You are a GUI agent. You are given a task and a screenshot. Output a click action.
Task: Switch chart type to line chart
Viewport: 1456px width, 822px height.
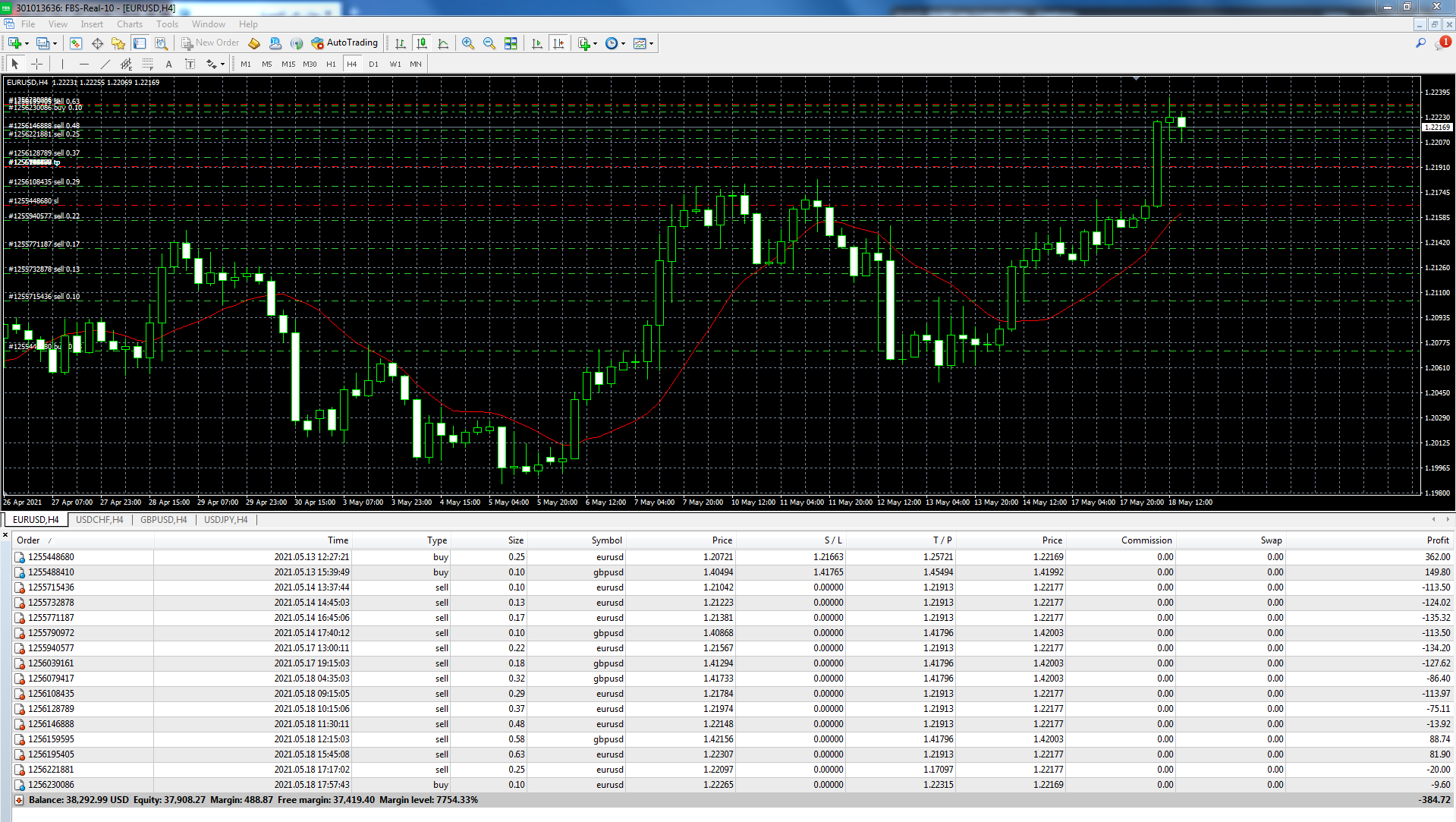tap(443, 43)
